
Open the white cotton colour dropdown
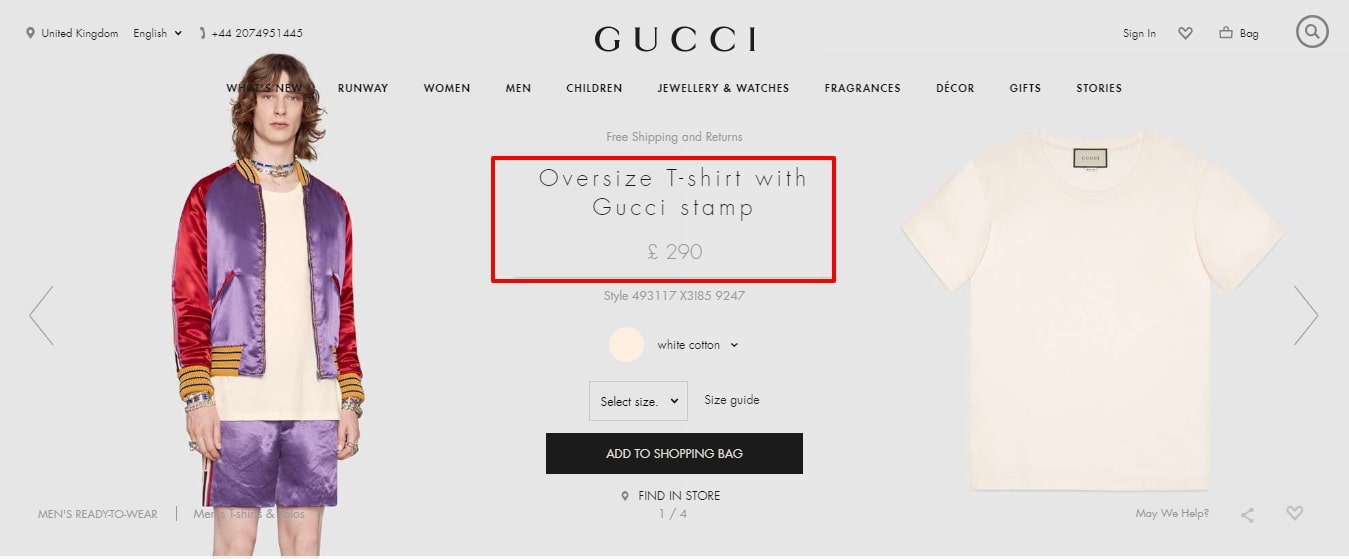click(x=698, y=345)
